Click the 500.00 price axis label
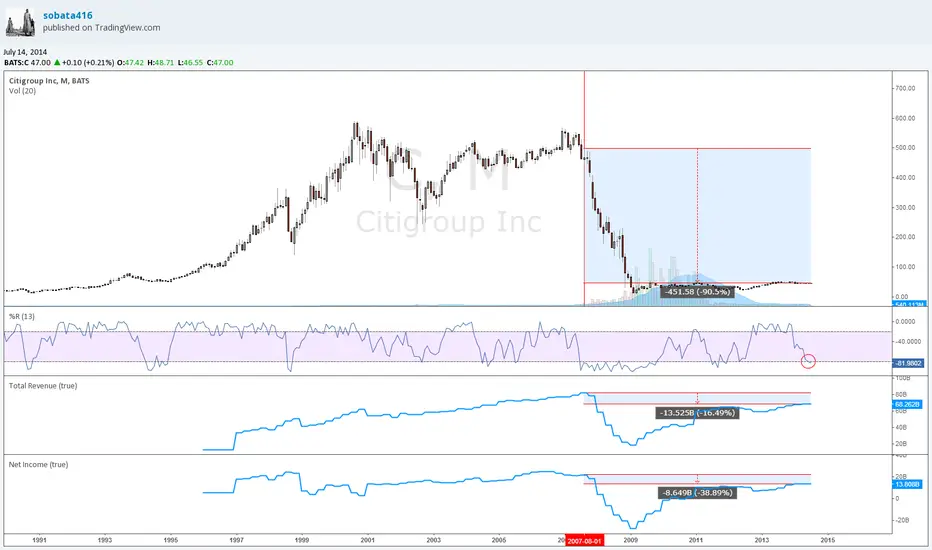Image resolution: width=932 pixels, height=550 pixels. point(905,147)
